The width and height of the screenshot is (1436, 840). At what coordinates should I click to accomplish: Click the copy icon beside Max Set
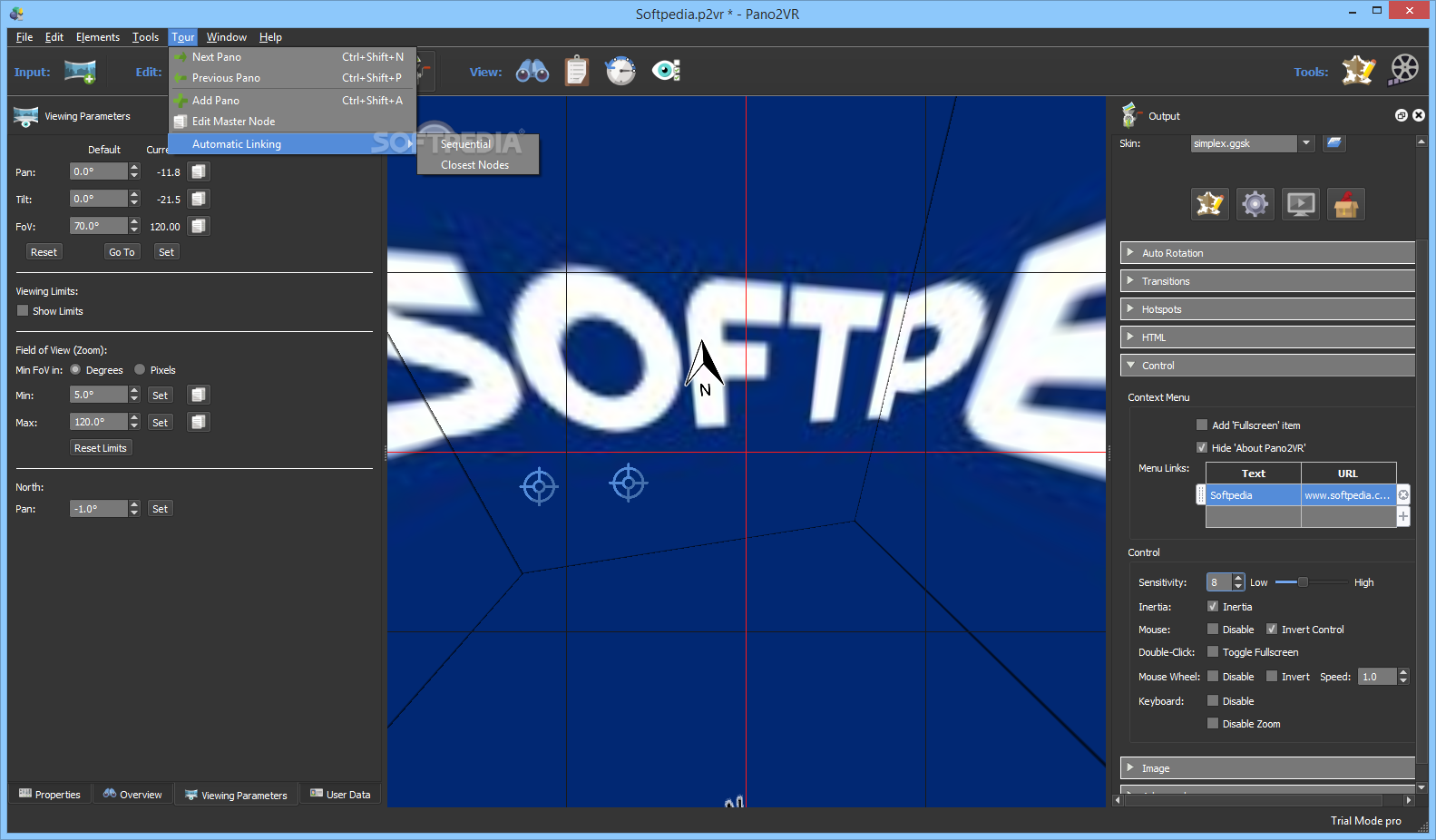pyautogui.click(x=199, y=422)
